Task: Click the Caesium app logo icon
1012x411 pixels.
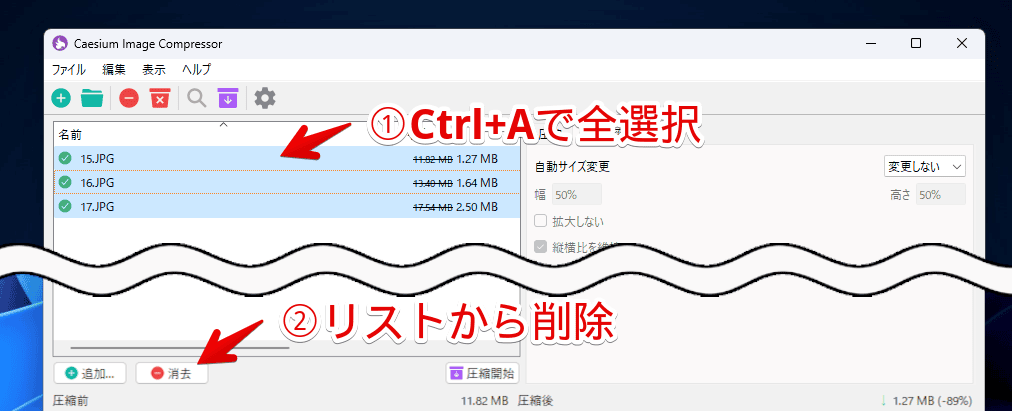Action: (x=61, y=43)
